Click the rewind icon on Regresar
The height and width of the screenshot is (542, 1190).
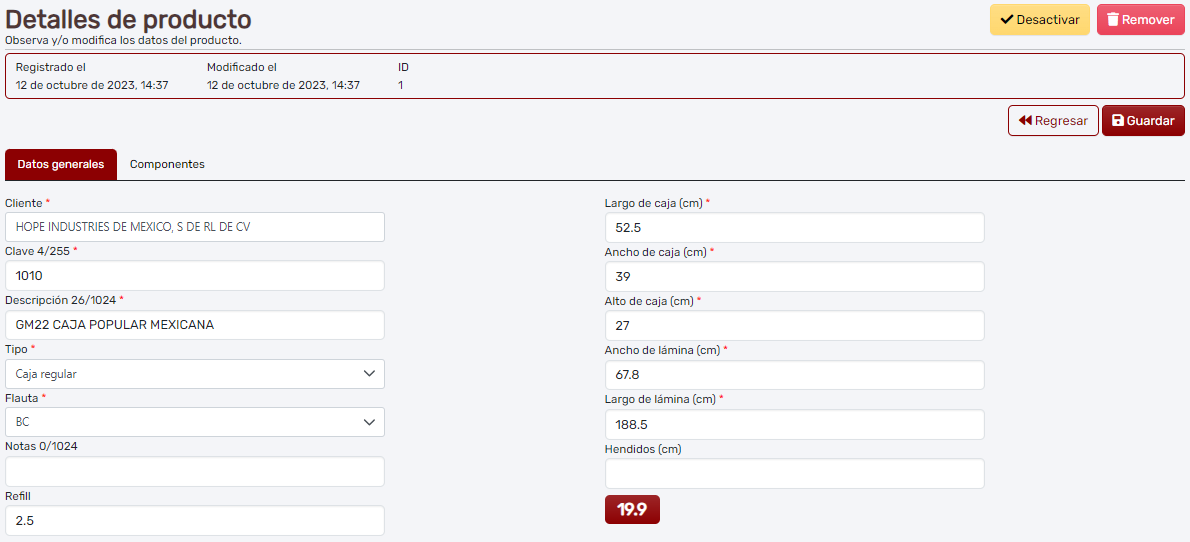click(1025, 121)
